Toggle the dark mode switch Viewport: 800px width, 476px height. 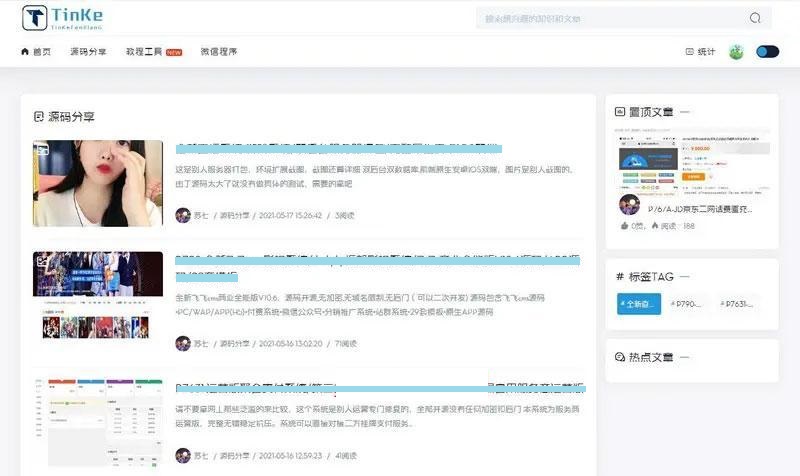[x=767, y=52]
